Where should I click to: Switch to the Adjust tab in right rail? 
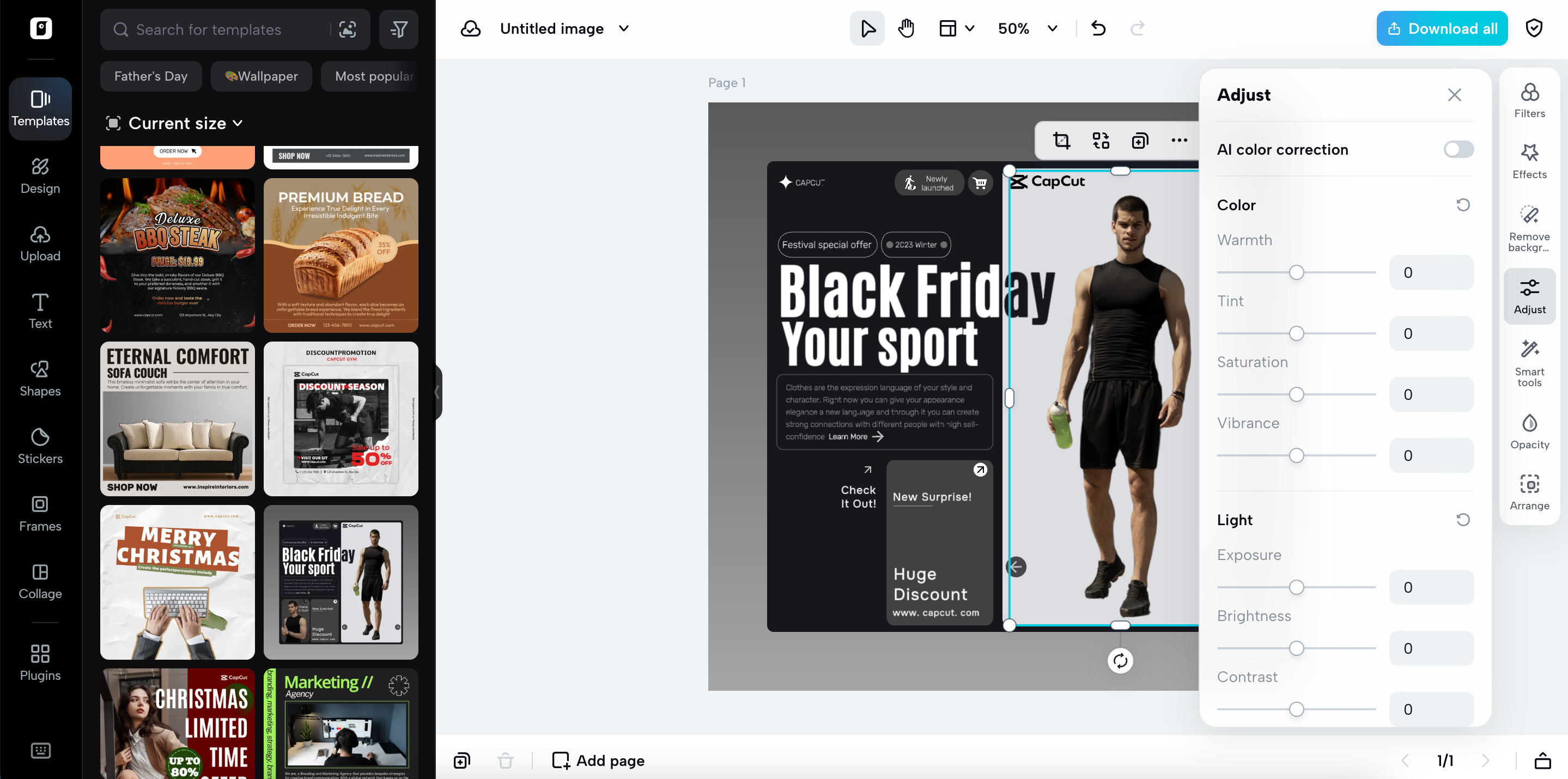coord(1530,296)
